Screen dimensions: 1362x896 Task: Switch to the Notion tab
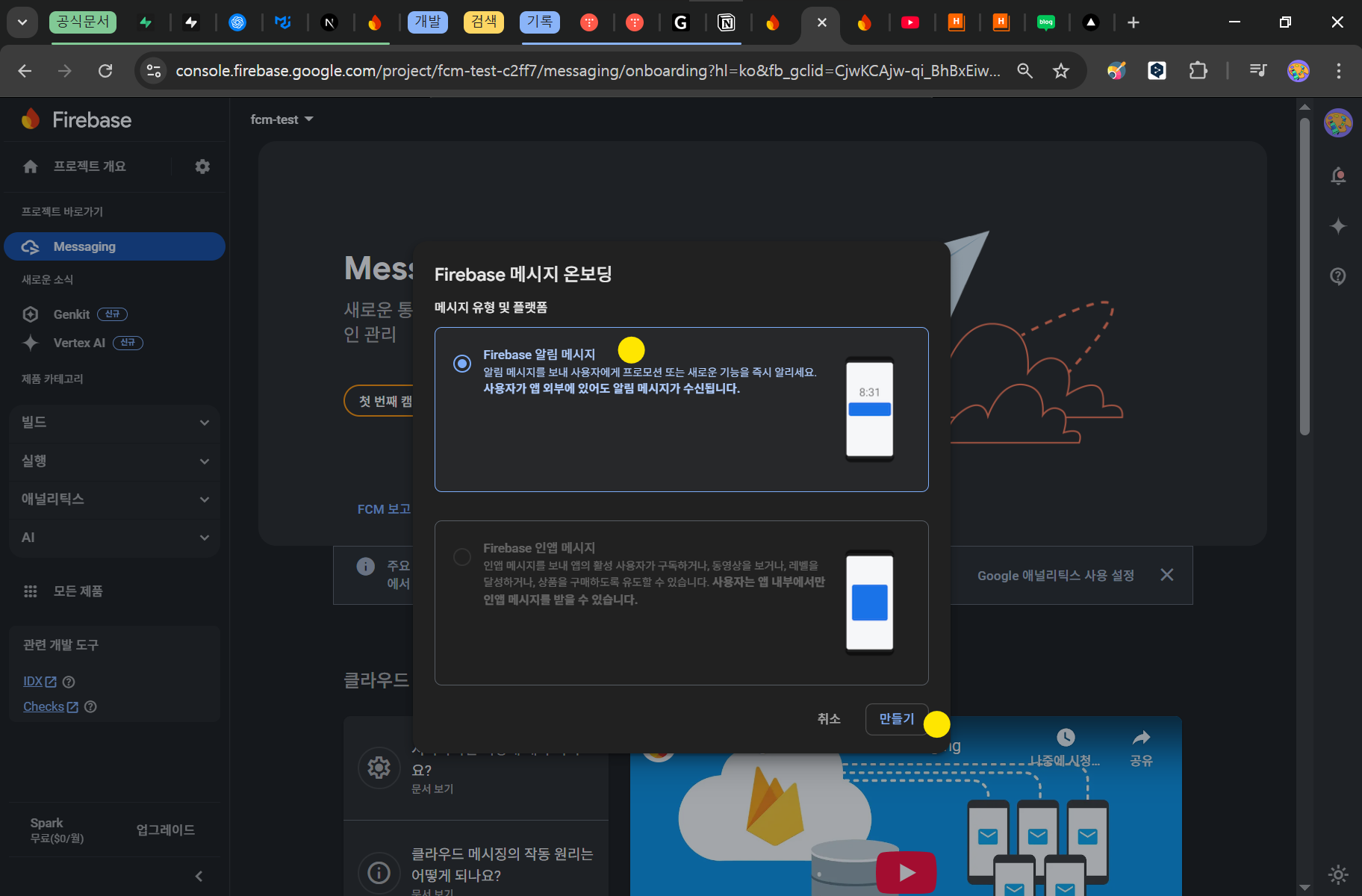coord(726,22)
